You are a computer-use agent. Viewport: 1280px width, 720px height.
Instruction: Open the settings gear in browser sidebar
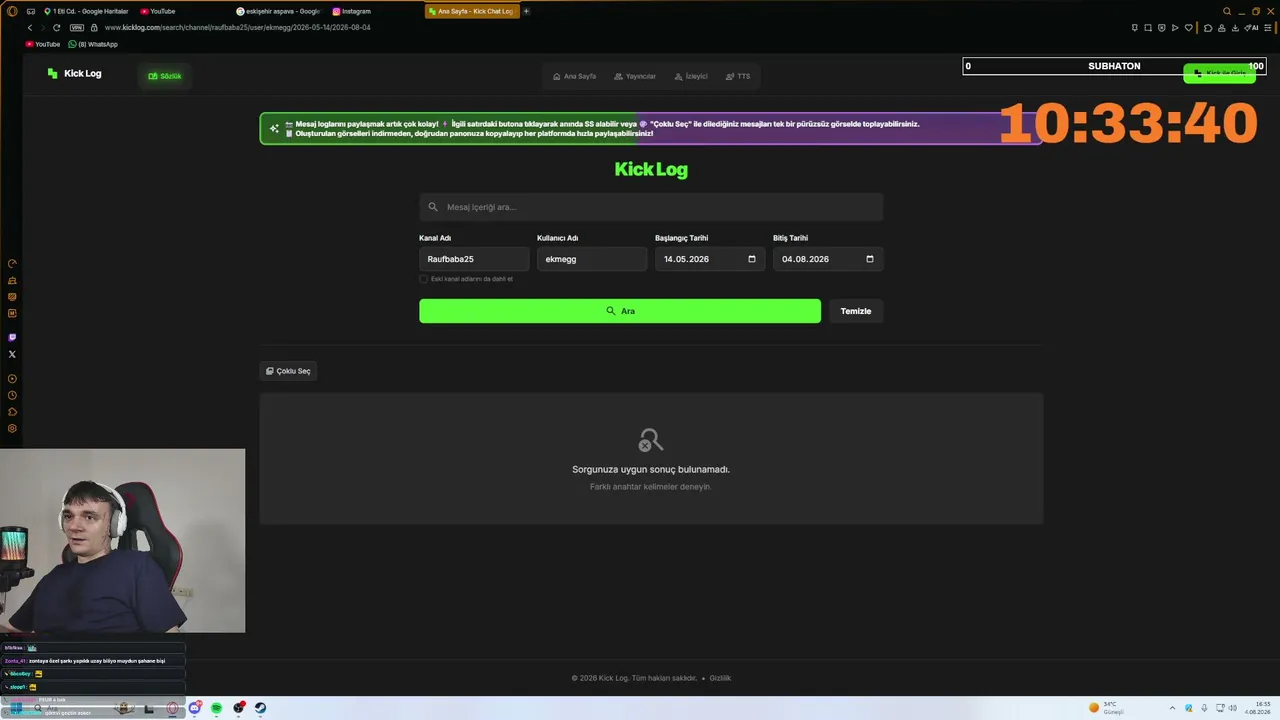[x=12, y=428]
